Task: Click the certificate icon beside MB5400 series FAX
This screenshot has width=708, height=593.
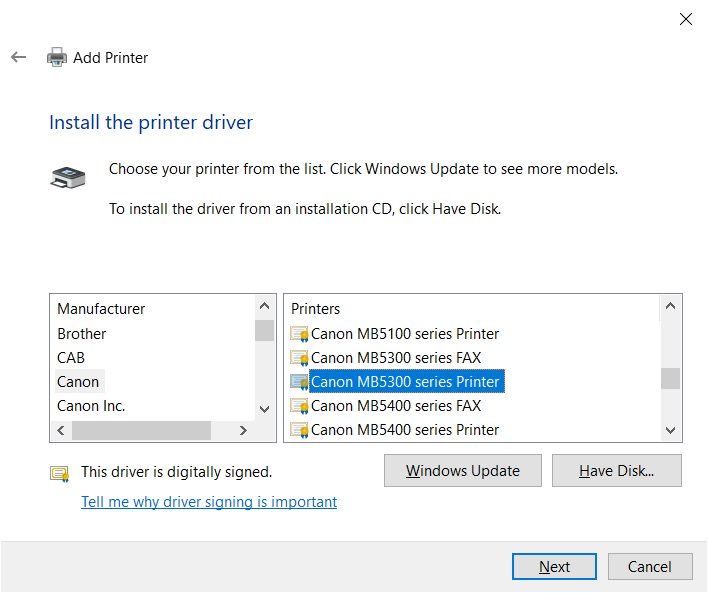Action: [x=299, y=406]
